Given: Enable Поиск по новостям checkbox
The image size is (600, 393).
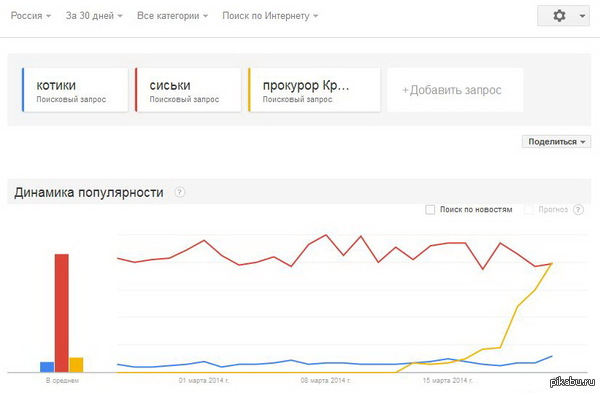Looking at the screenshot, I should point(430,210).
